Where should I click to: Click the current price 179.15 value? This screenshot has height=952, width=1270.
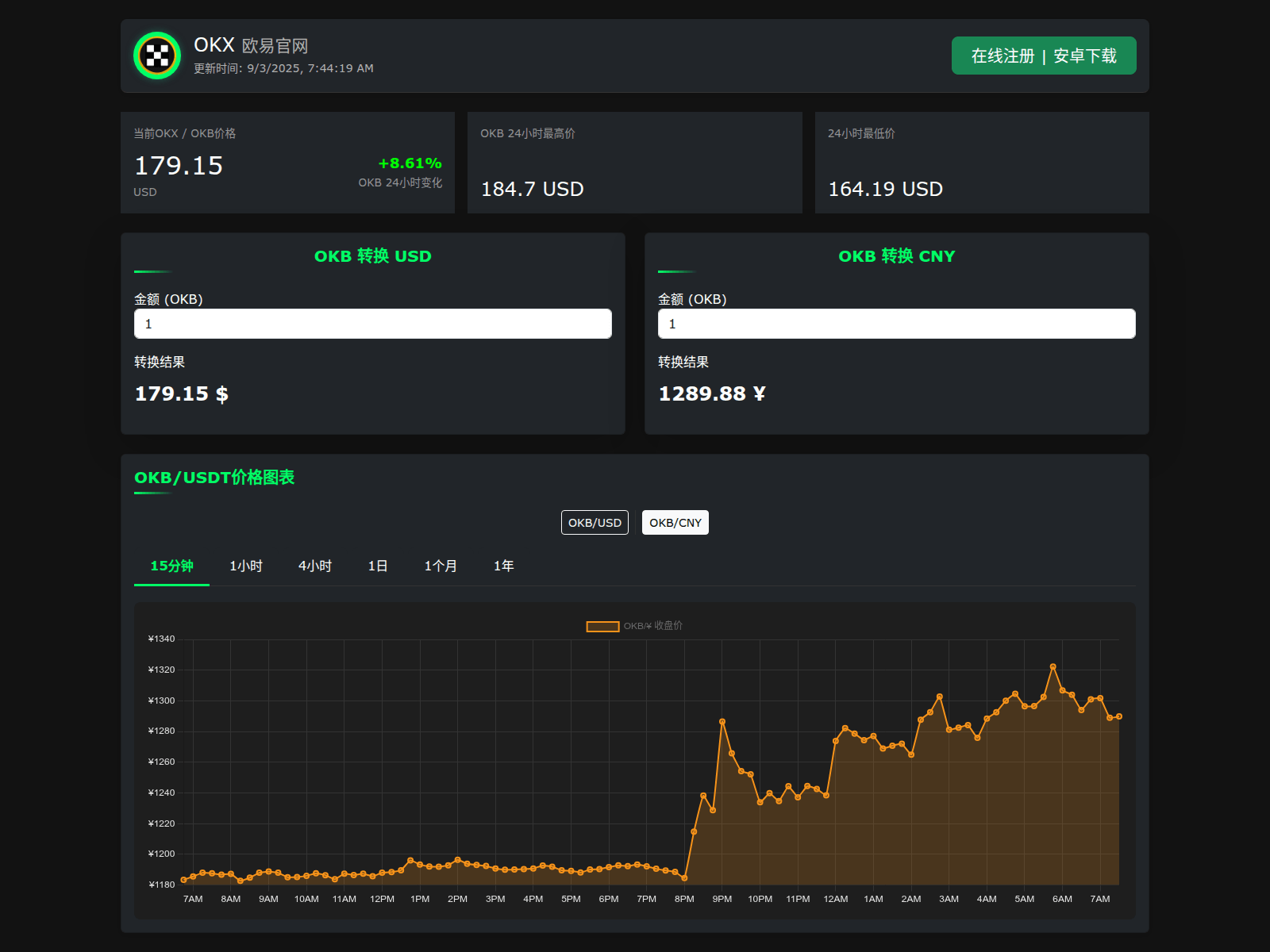coord(179,166)
